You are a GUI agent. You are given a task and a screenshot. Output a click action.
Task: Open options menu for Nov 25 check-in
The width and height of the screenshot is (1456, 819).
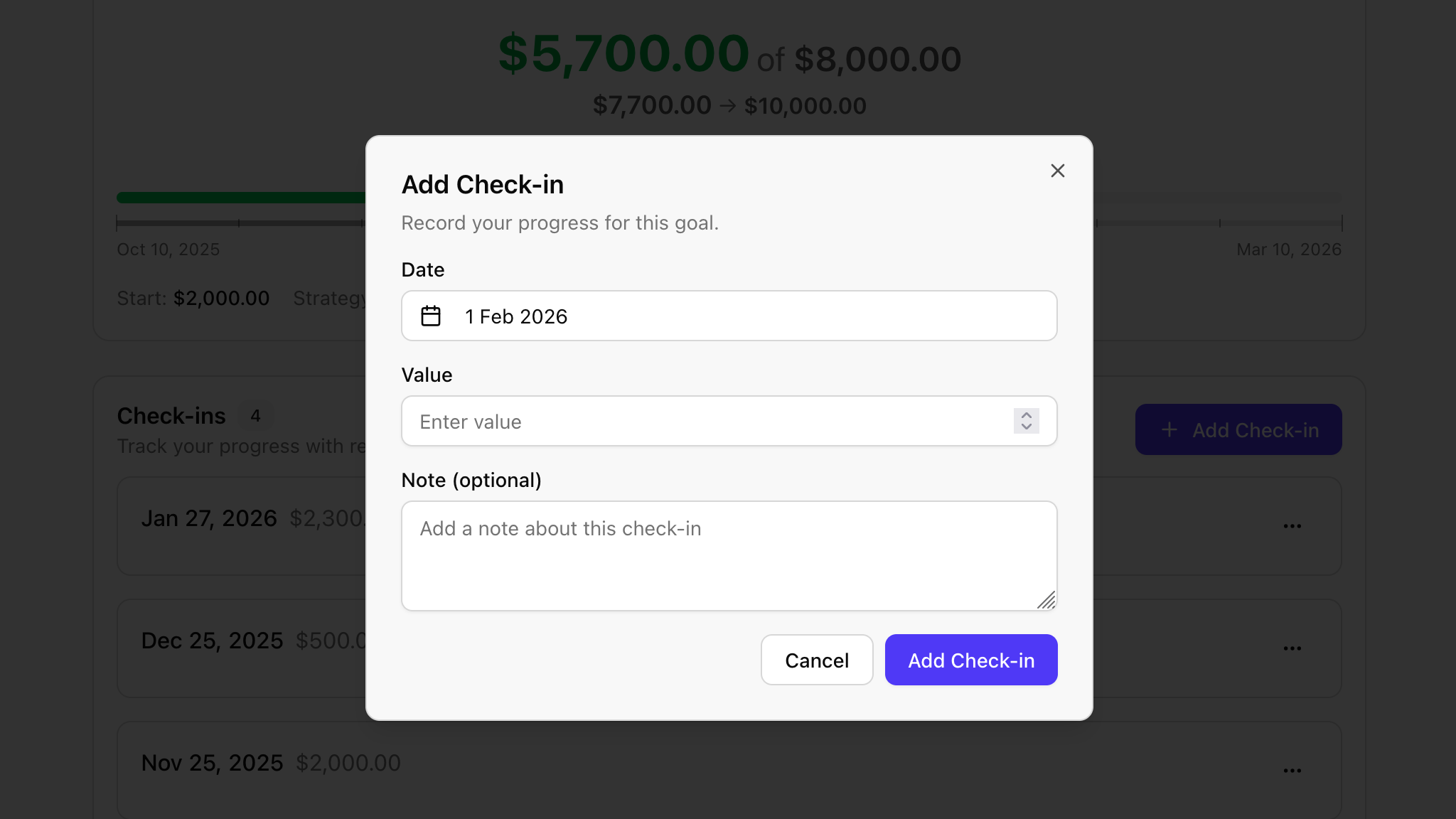[x=1292, y=770]
